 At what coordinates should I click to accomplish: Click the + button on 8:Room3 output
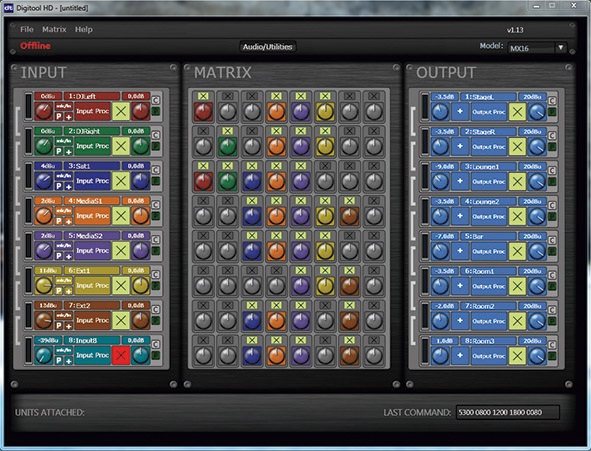460,356
